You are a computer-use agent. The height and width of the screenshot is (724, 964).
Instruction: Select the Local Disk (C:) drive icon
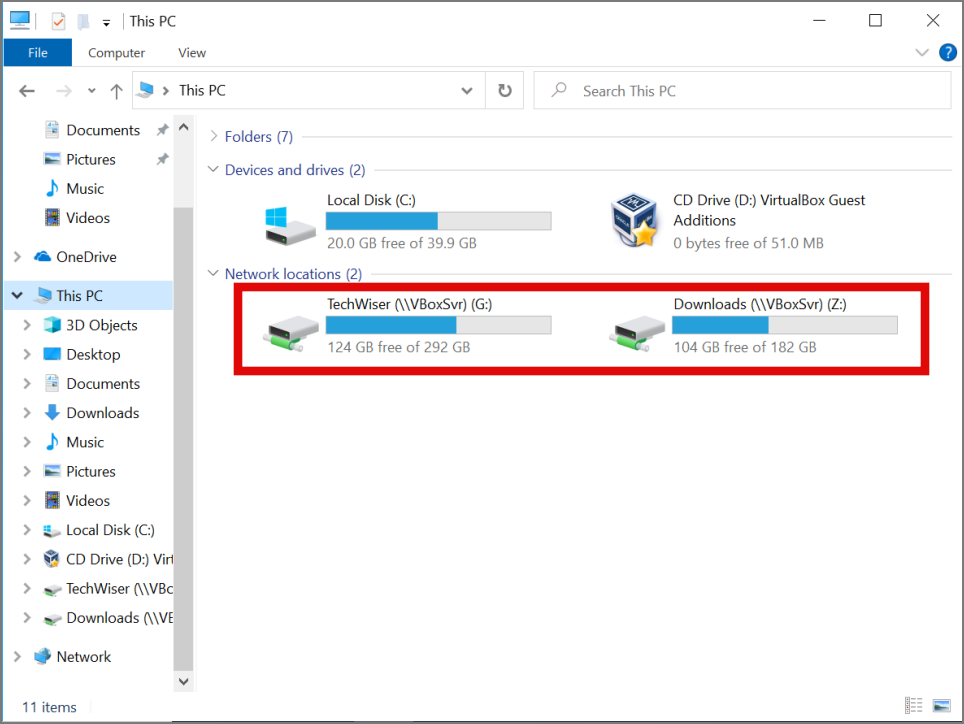(290, 226)
